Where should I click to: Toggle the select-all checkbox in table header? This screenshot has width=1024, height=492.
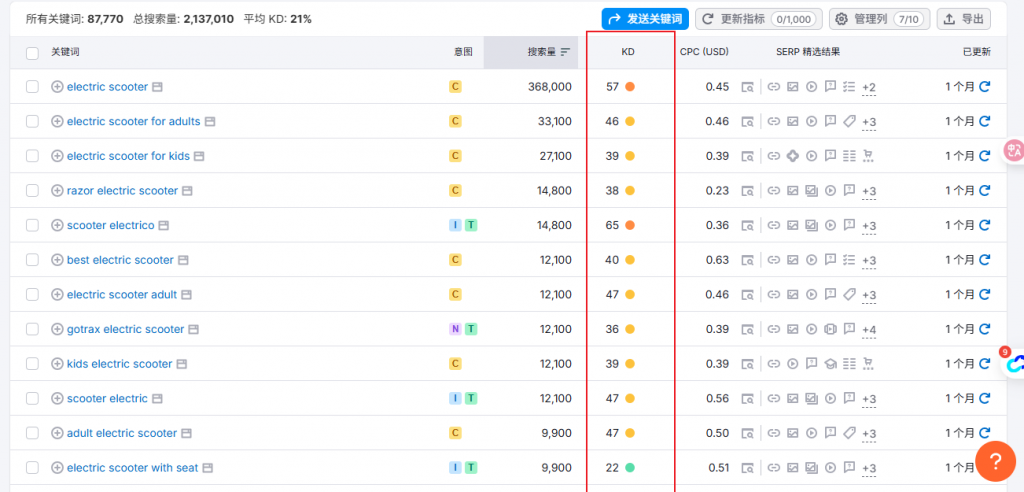tap(32, 52)
